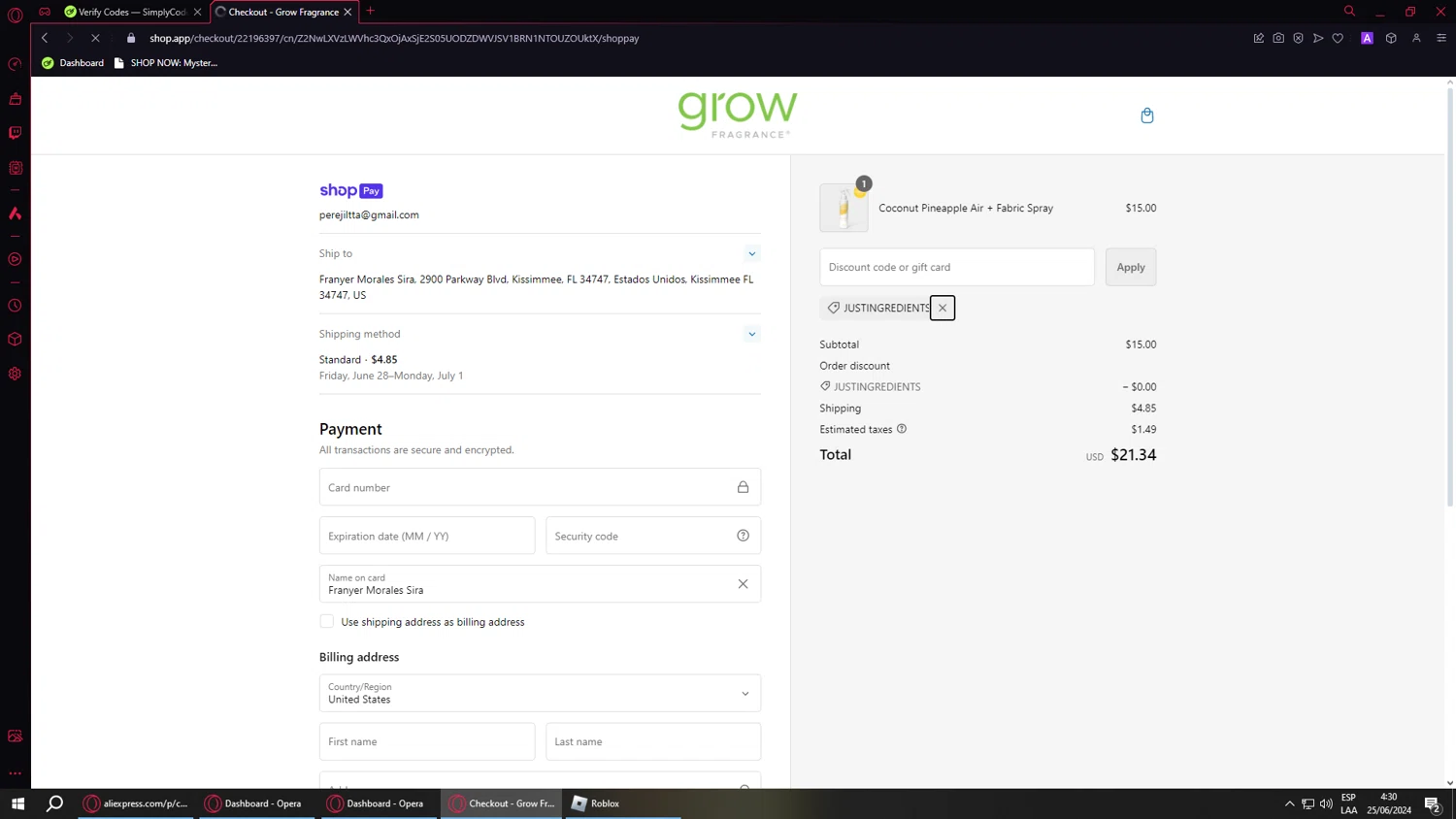This screenshot has width=1456, height=819.
Task: Click the send/flow arrow icon
Action: [x=1318, y=38]
